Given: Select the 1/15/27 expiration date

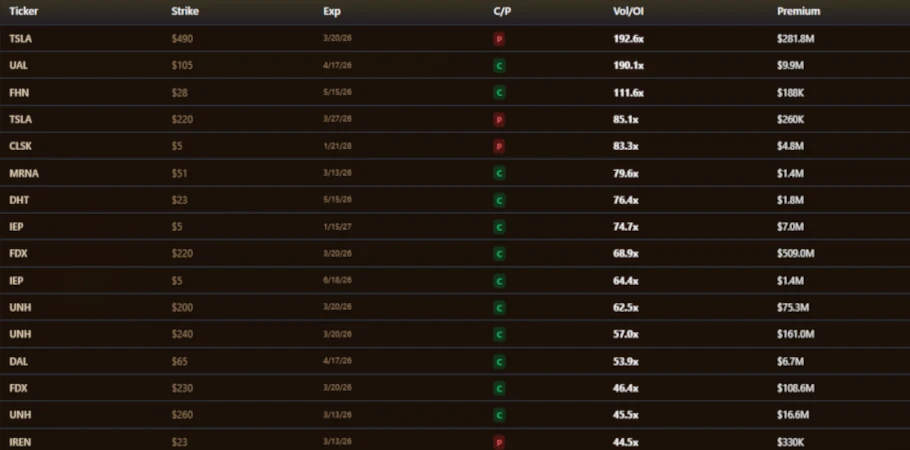Looking at the screenshot, I should pos(337,227).
